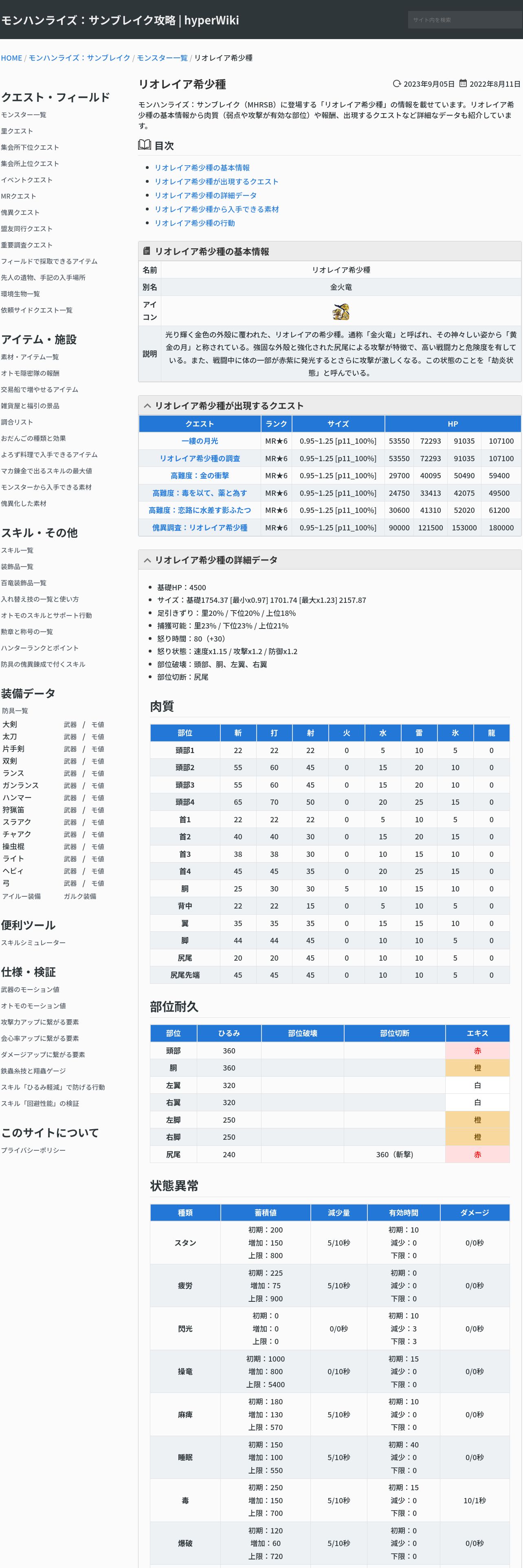This screenshot has height=1568, width=523.
Task: Click the gold Rathian monster icon
Action: coord(341,312)
